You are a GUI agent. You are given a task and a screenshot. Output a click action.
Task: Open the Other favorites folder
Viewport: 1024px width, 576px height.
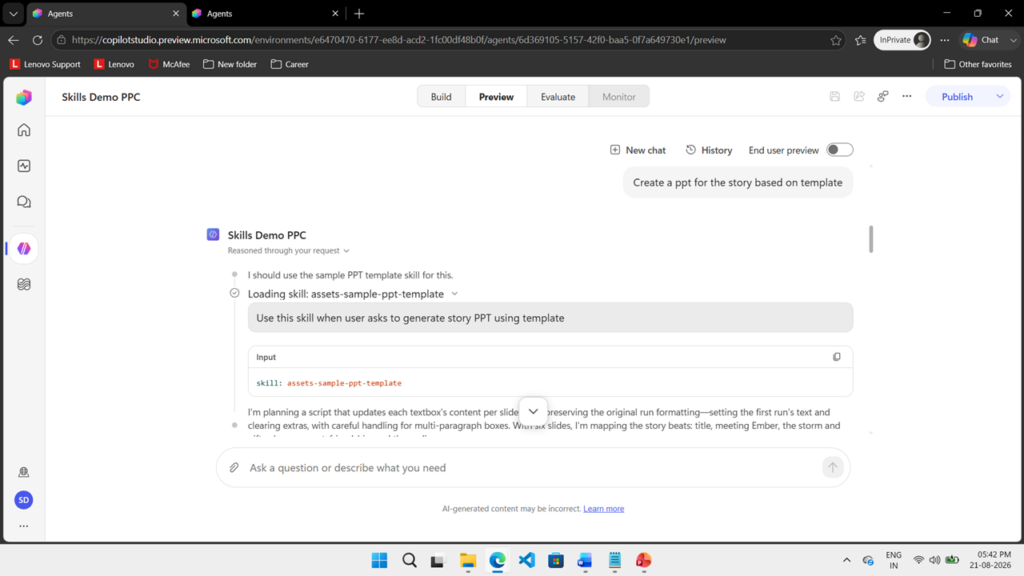point(978,64)
